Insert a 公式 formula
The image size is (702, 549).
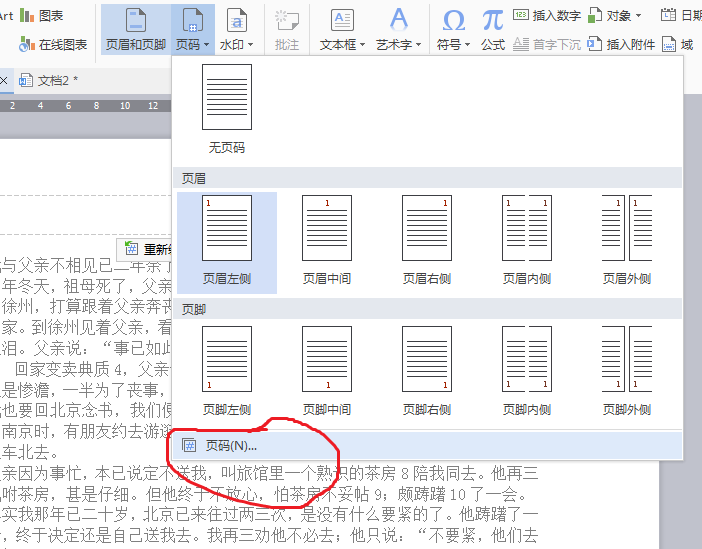click(493, 30)
